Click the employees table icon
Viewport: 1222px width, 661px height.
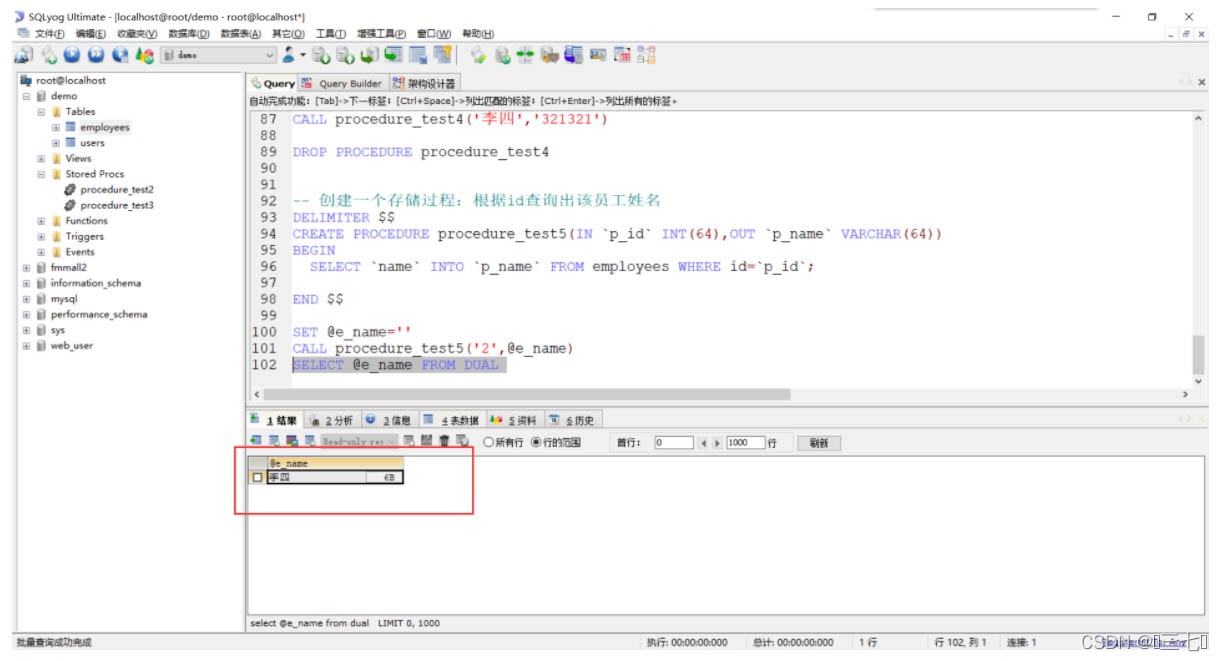71,128
